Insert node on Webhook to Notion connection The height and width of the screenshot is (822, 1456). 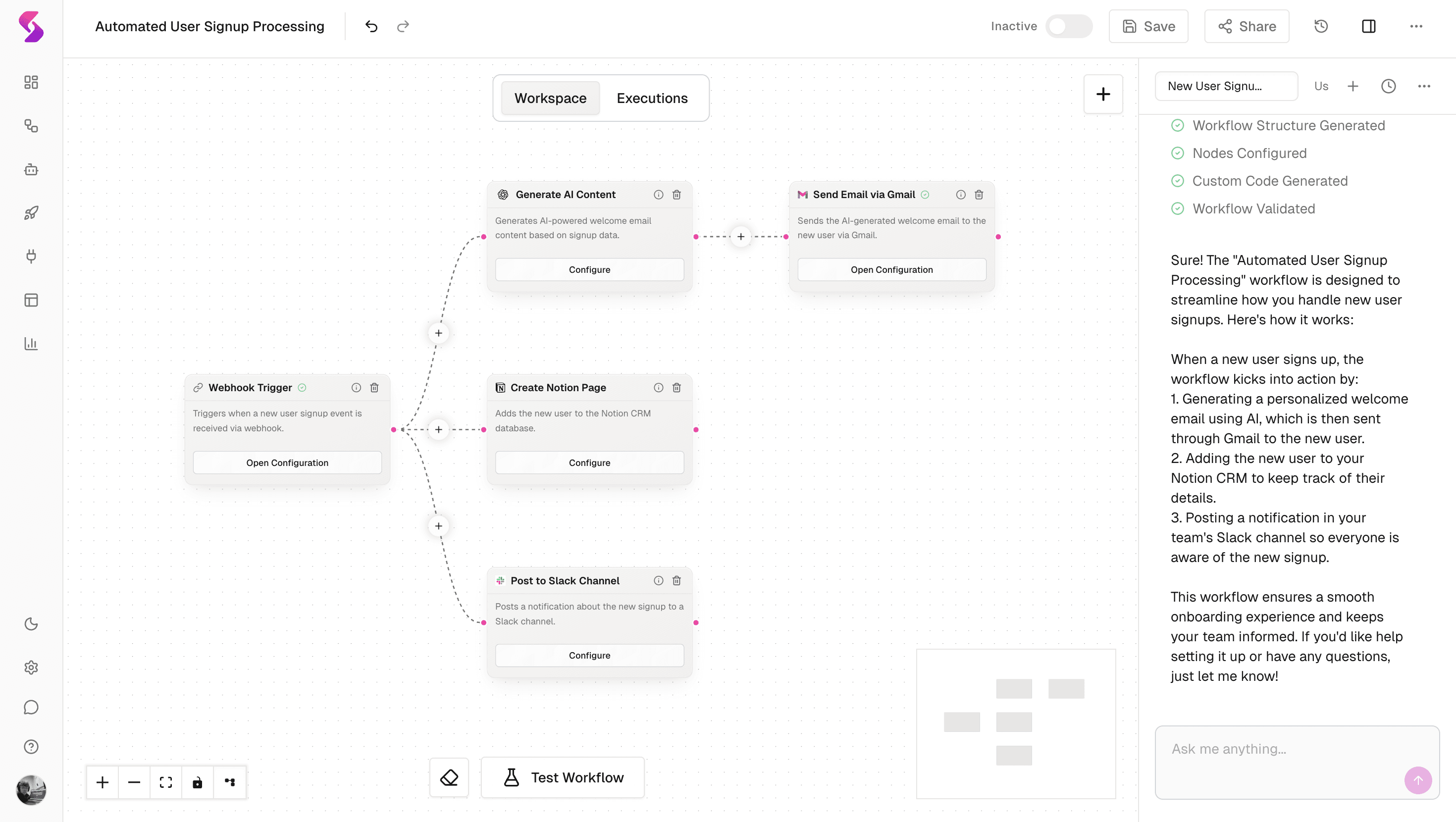(439, 429)
